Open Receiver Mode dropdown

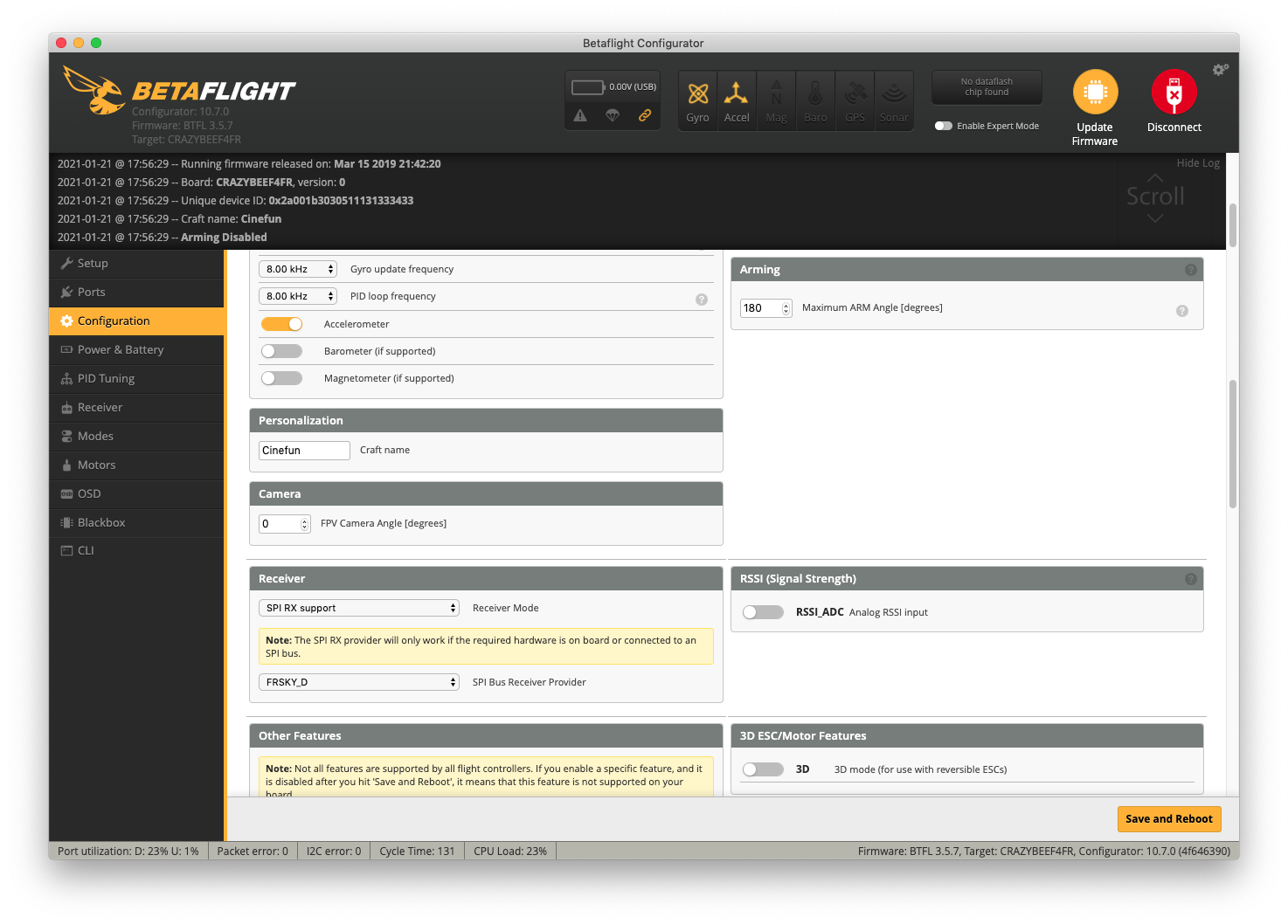pyautogui.click(x=359, y=608)
